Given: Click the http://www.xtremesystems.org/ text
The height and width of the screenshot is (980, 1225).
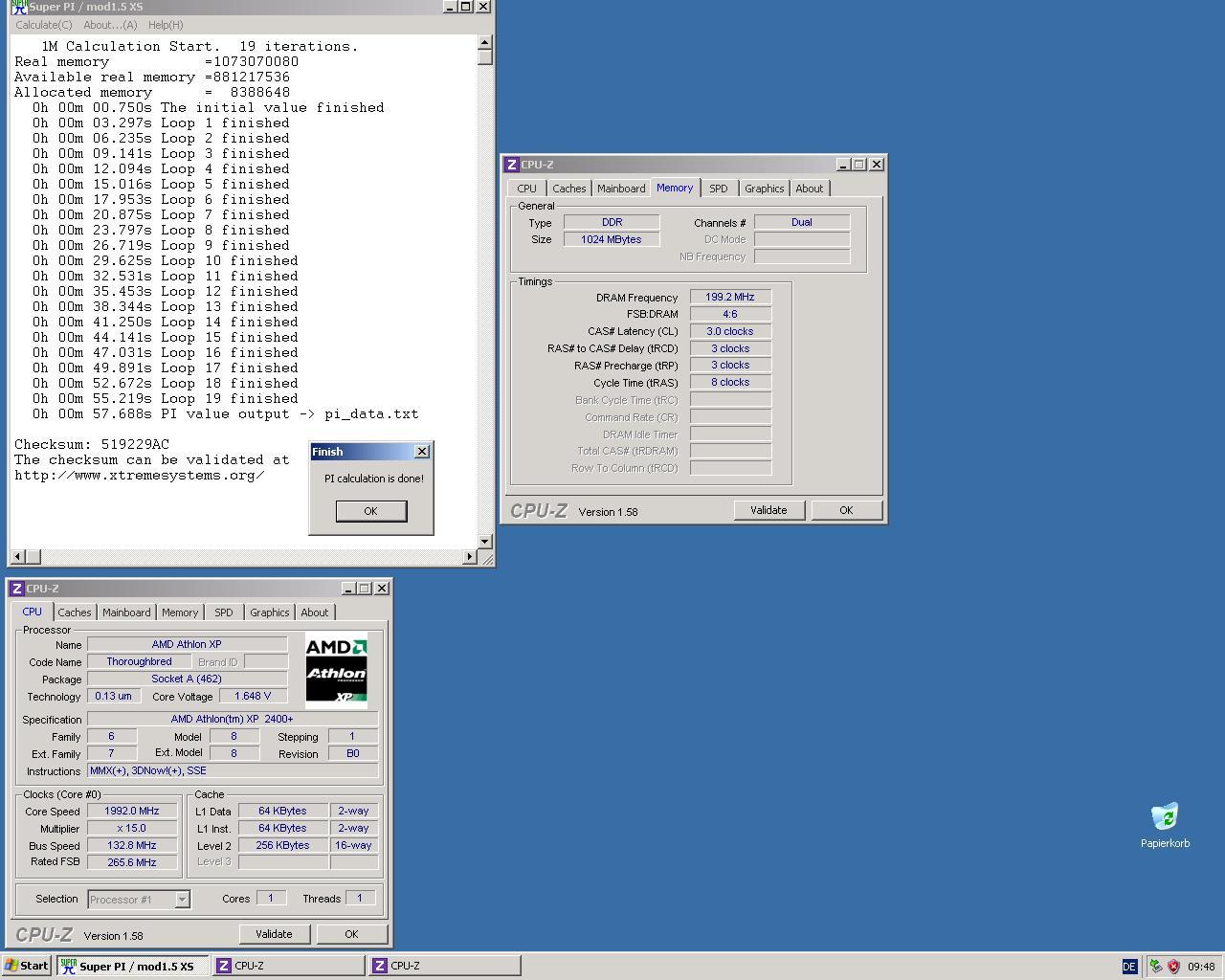Looking at the screenshot, I should [140, 475].
